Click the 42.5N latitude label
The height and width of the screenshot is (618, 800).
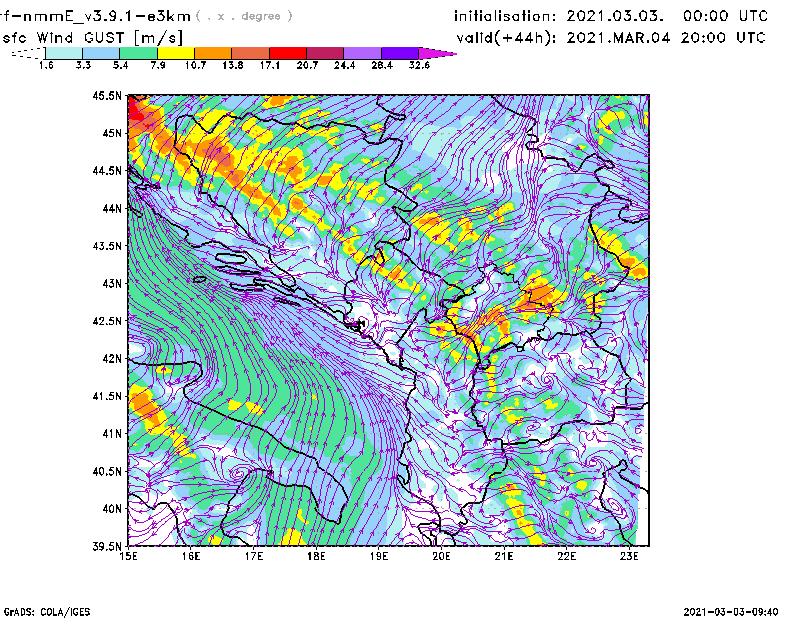[x=107, y=321]
